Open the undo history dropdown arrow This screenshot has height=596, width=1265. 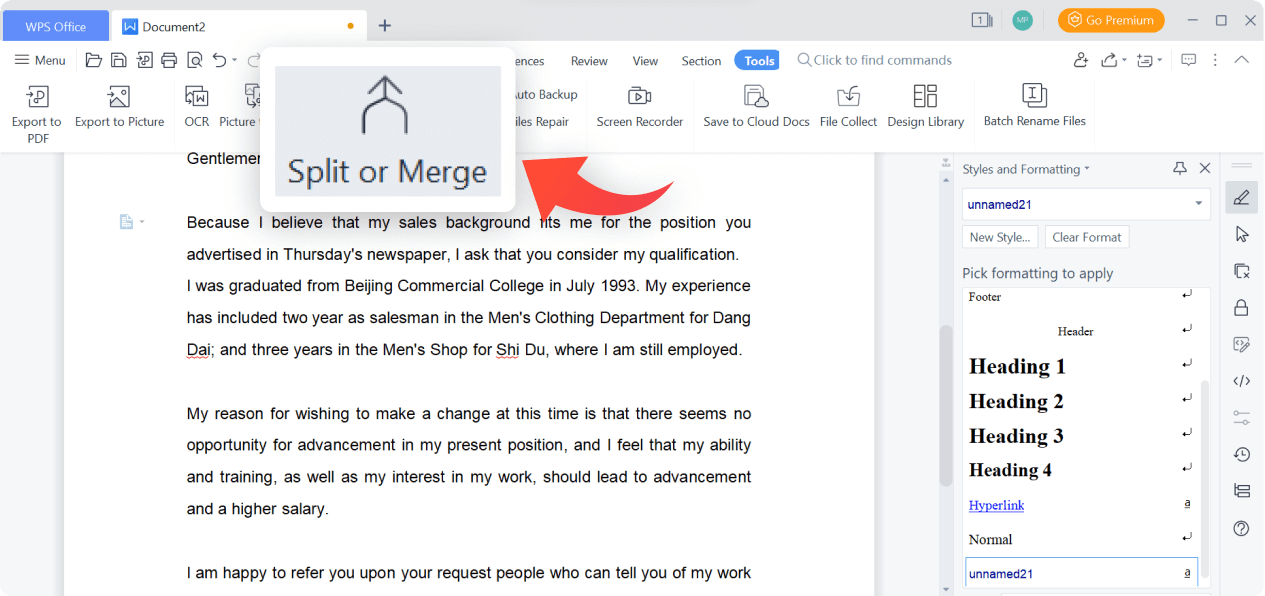235,60
